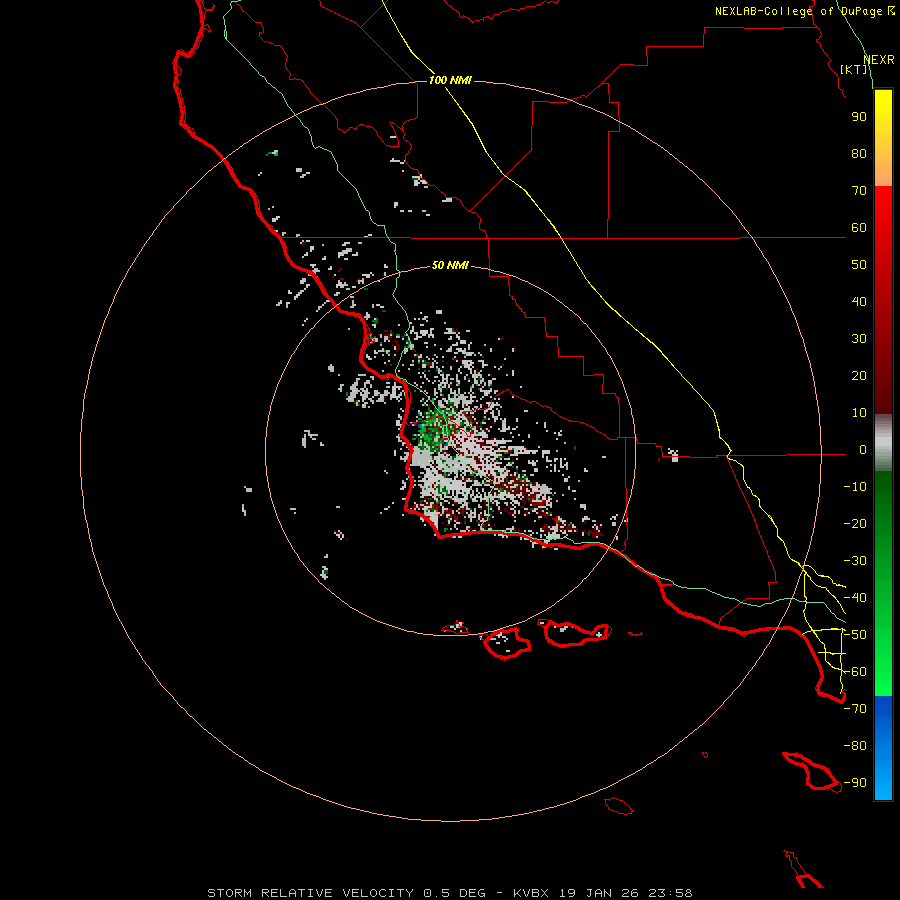Click the NEXLAB-College of DuPage credit text
The width and height of the screenshot is (900, 900).
[x=804, y=11]
